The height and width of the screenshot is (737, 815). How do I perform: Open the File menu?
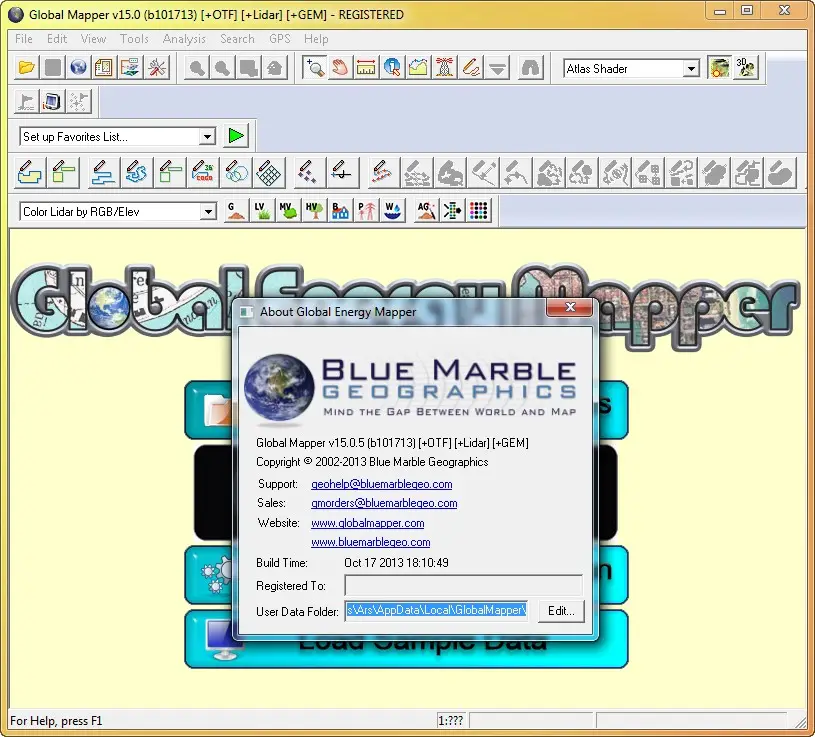pyautogui.click(x=24, y=39)
